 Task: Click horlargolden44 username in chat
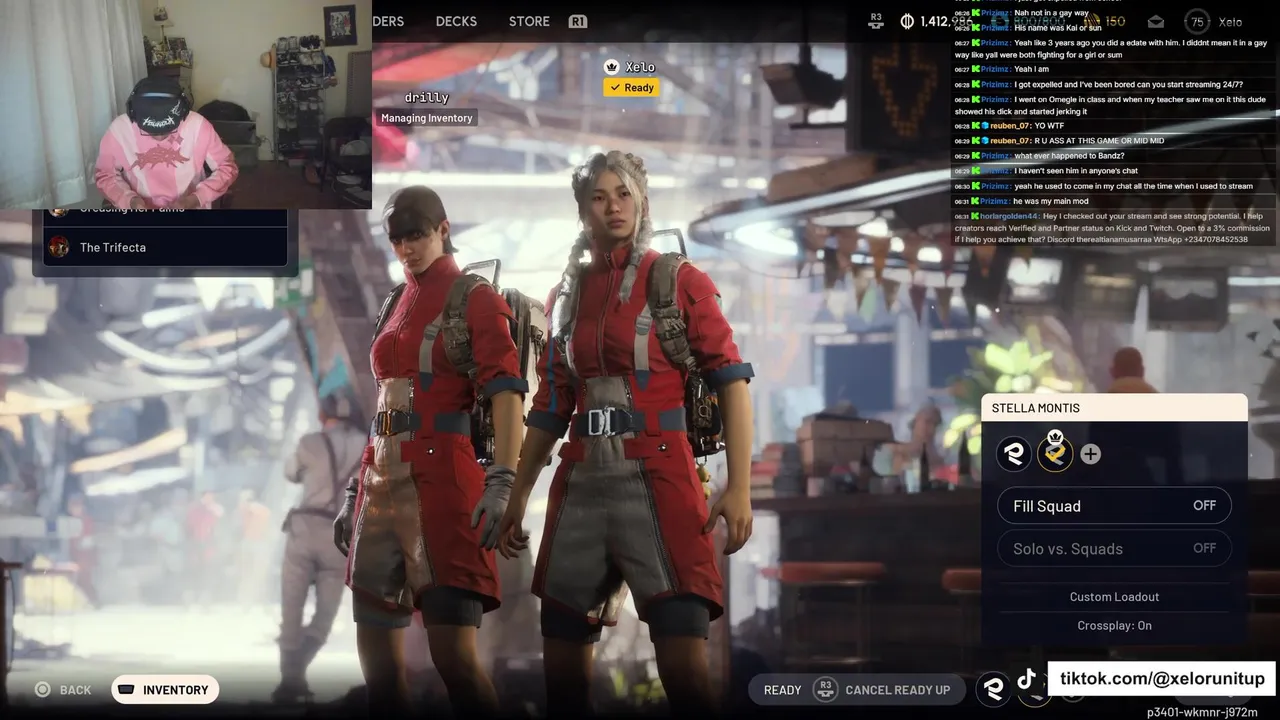[1010, 216]
